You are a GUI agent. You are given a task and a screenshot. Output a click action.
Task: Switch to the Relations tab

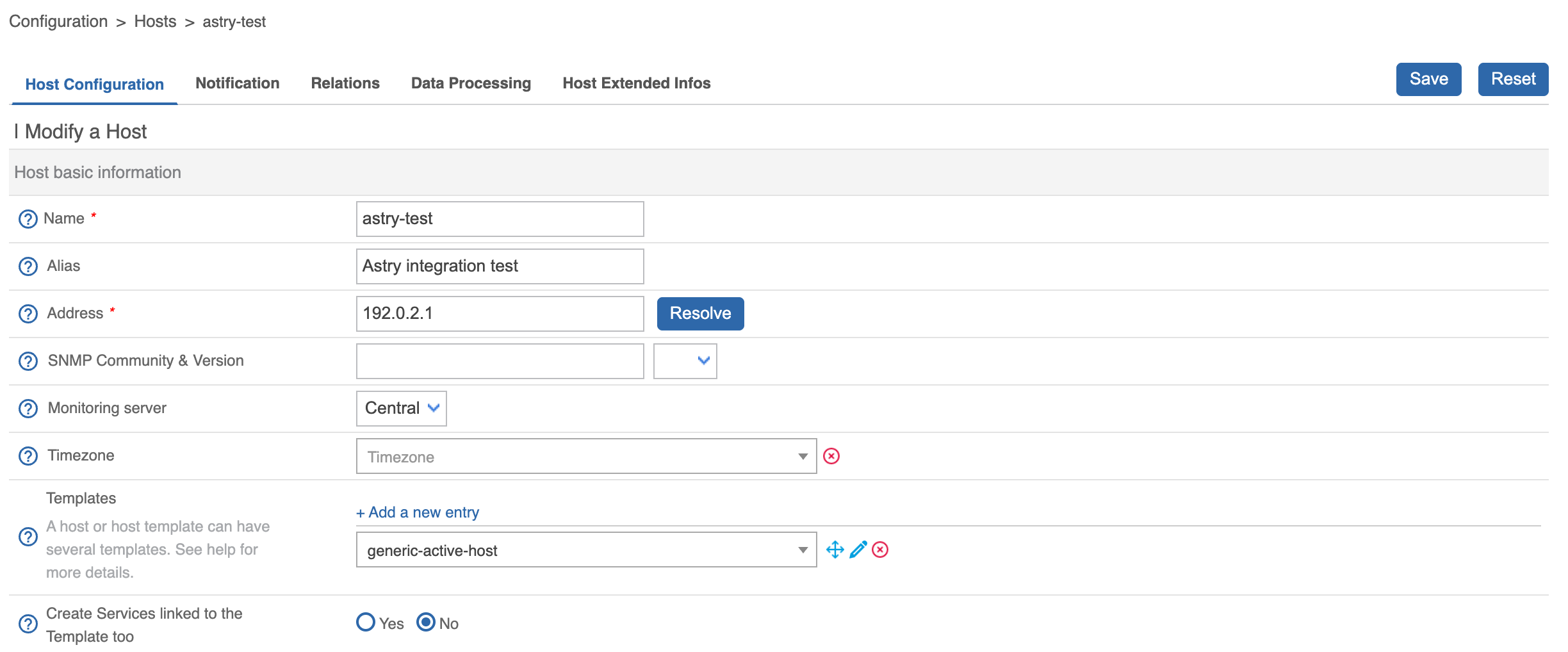coord(345,83)
